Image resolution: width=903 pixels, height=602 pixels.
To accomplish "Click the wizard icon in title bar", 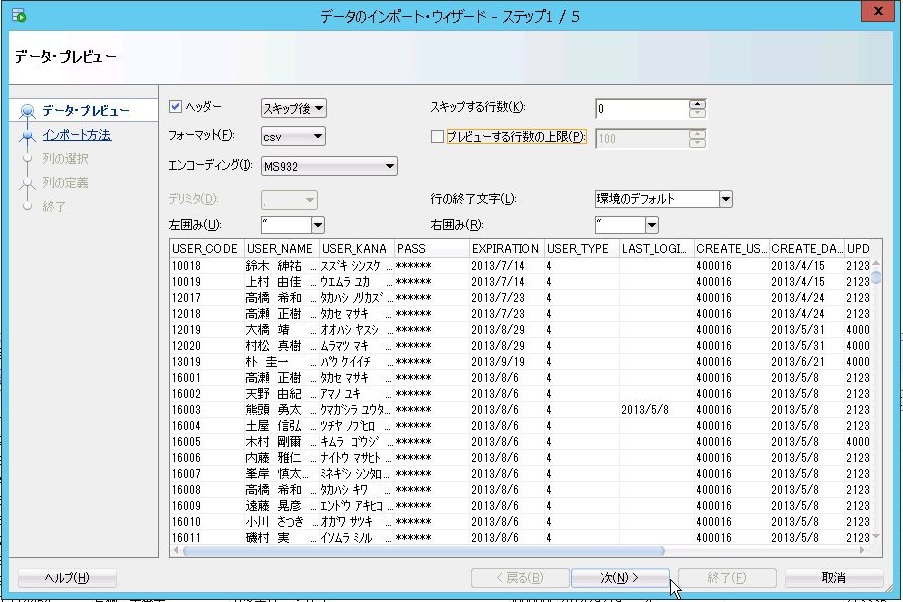I will 17,16.
